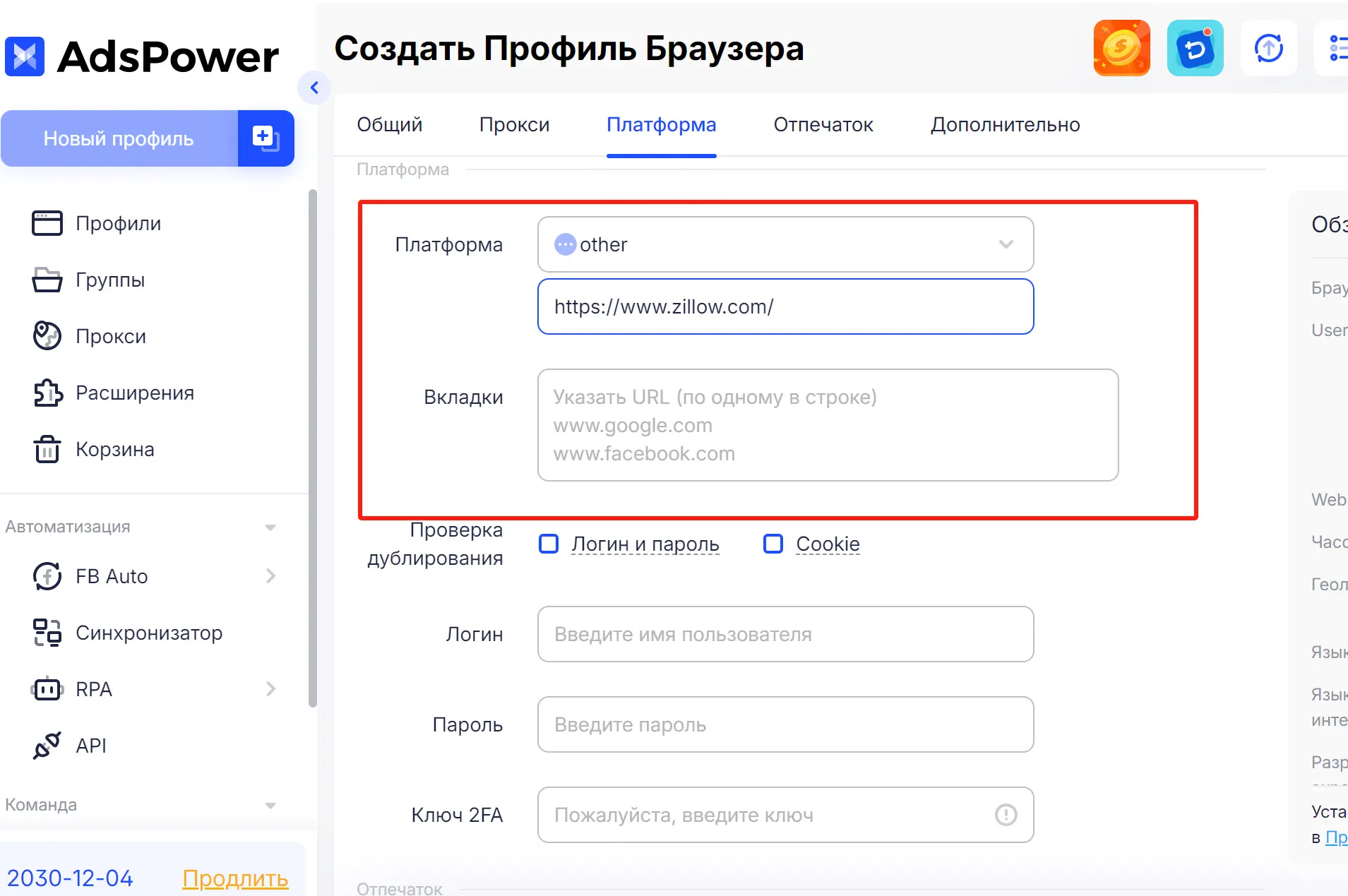Click the Расширения puzzle icon
The image size is (1348, 896).
tap(47, 393)
